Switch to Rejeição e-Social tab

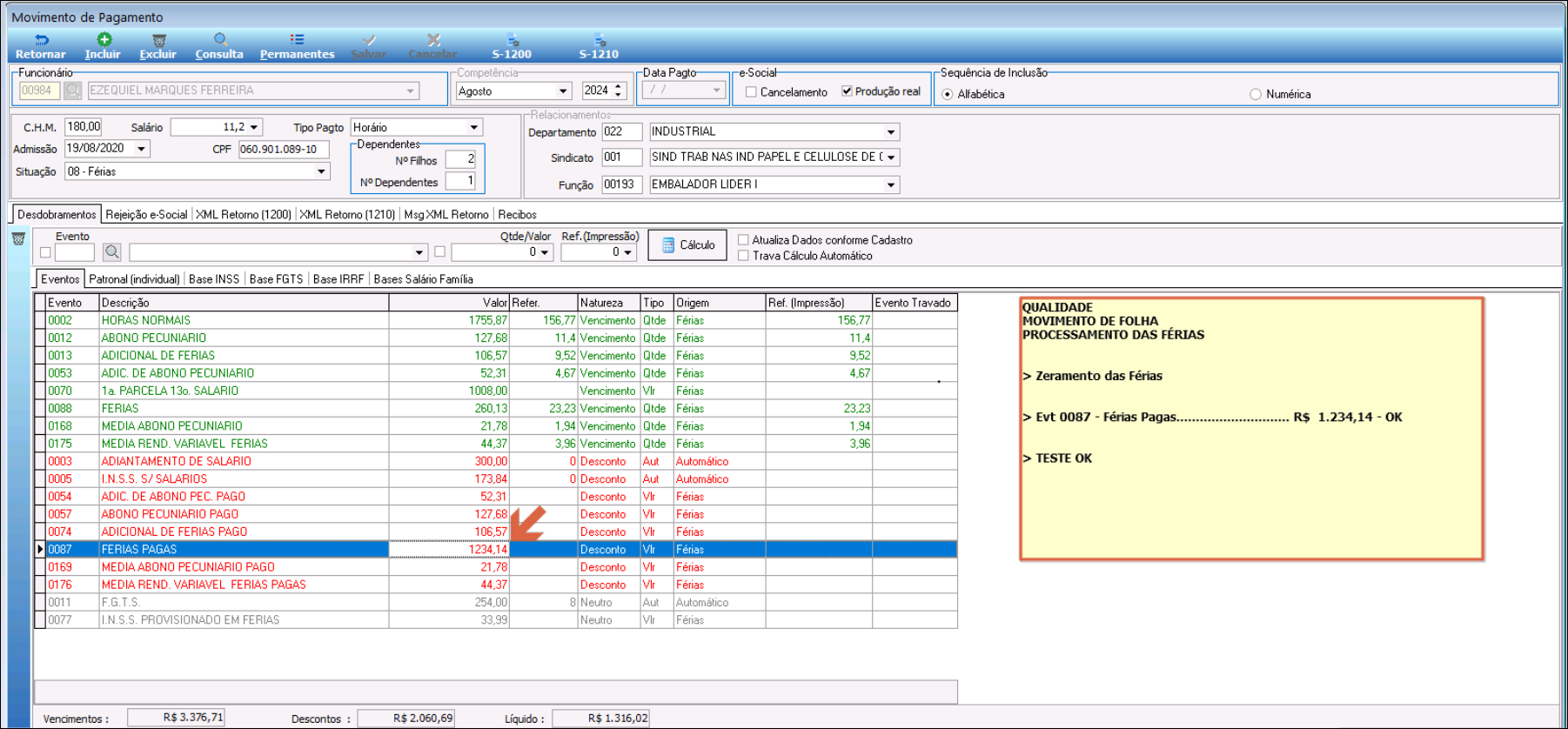coord(146,215)
